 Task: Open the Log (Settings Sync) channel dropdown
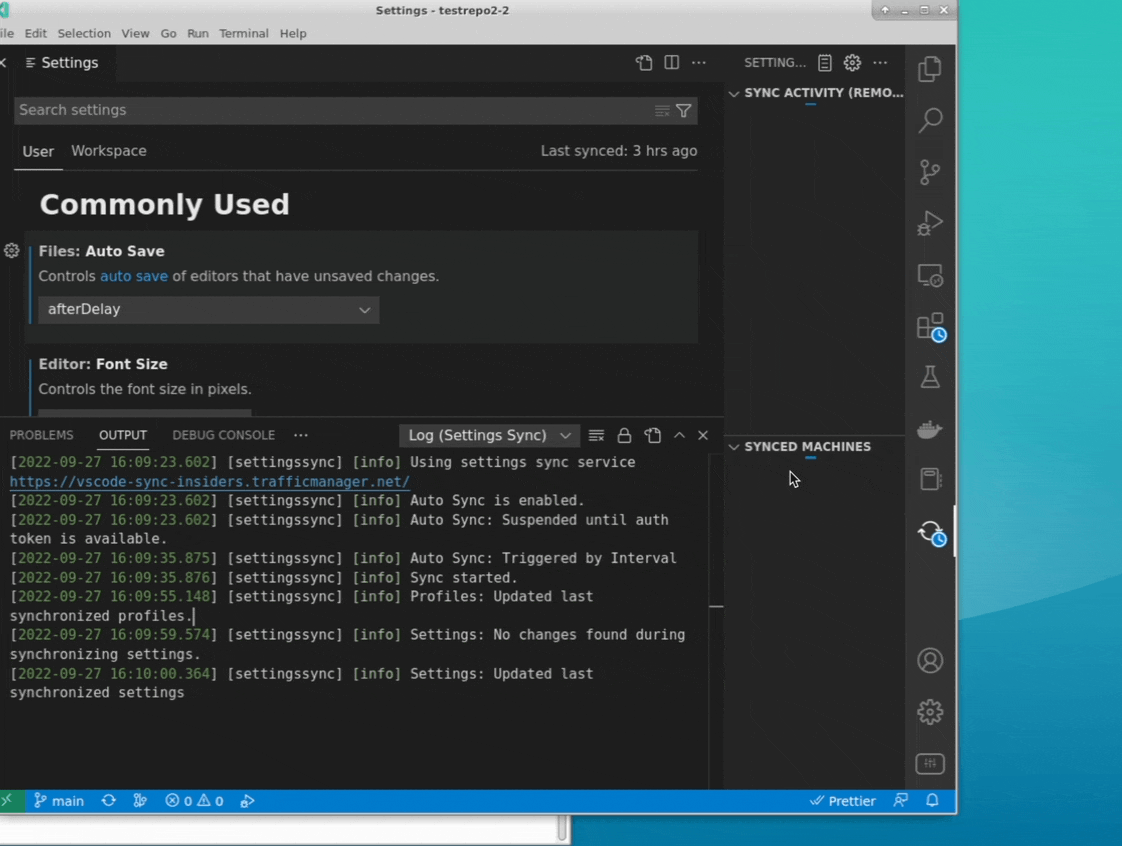488,435
